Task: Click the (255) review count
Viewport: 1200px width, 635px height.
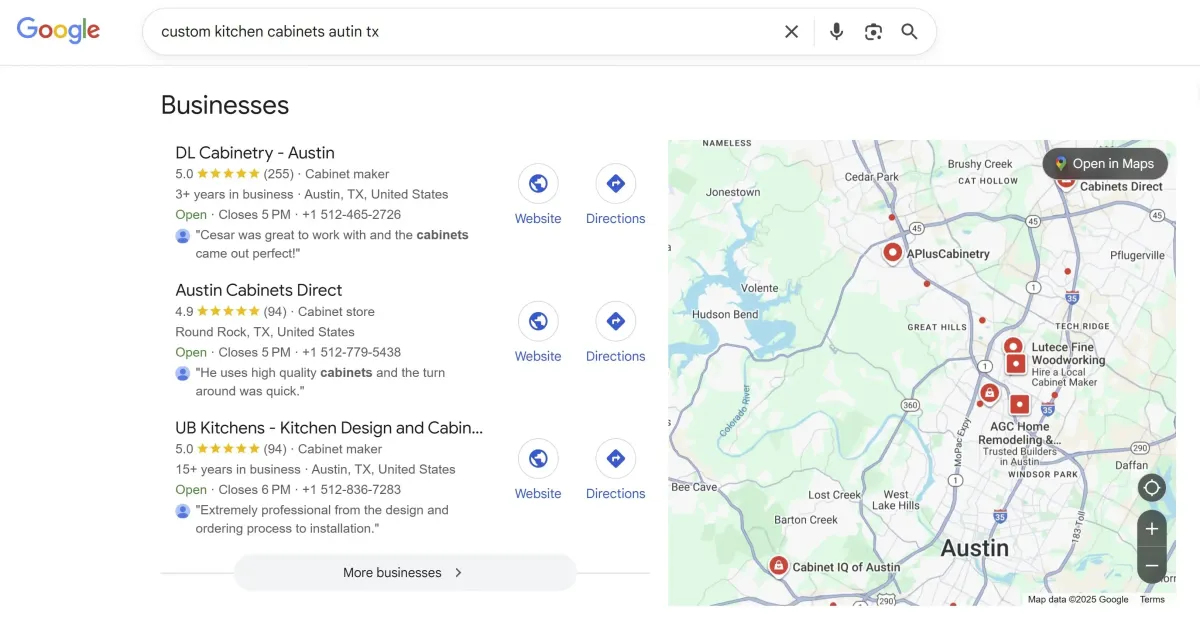Action: [x=279, y=174]
